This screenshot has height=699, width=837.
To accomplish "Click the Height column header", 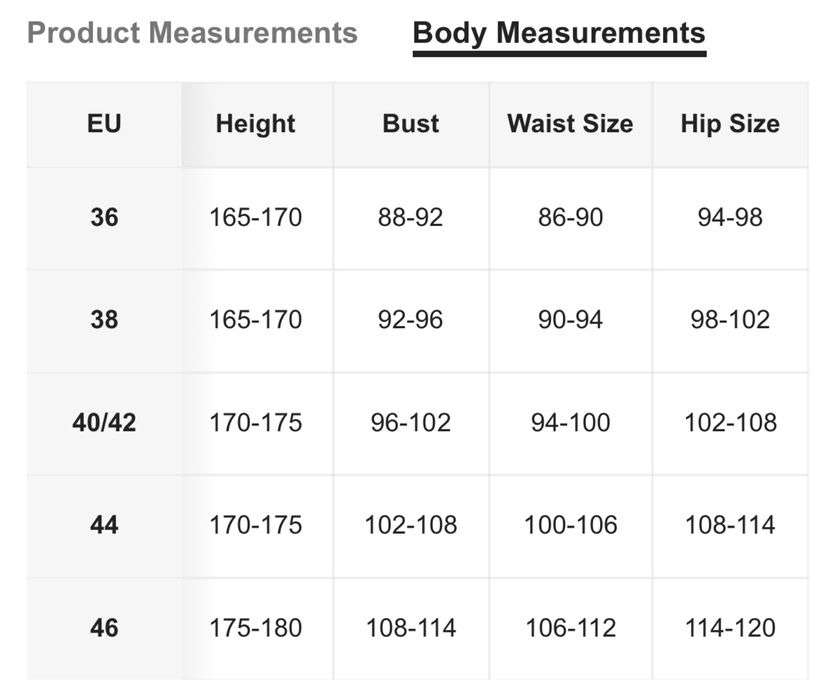I will click(x=256, y=124).
